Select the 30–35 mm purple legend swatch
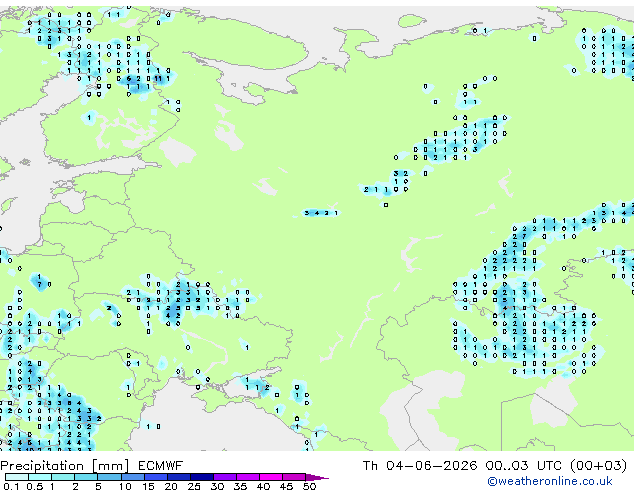The width and height of the screenshot is (634, 490). click(224, 477)
